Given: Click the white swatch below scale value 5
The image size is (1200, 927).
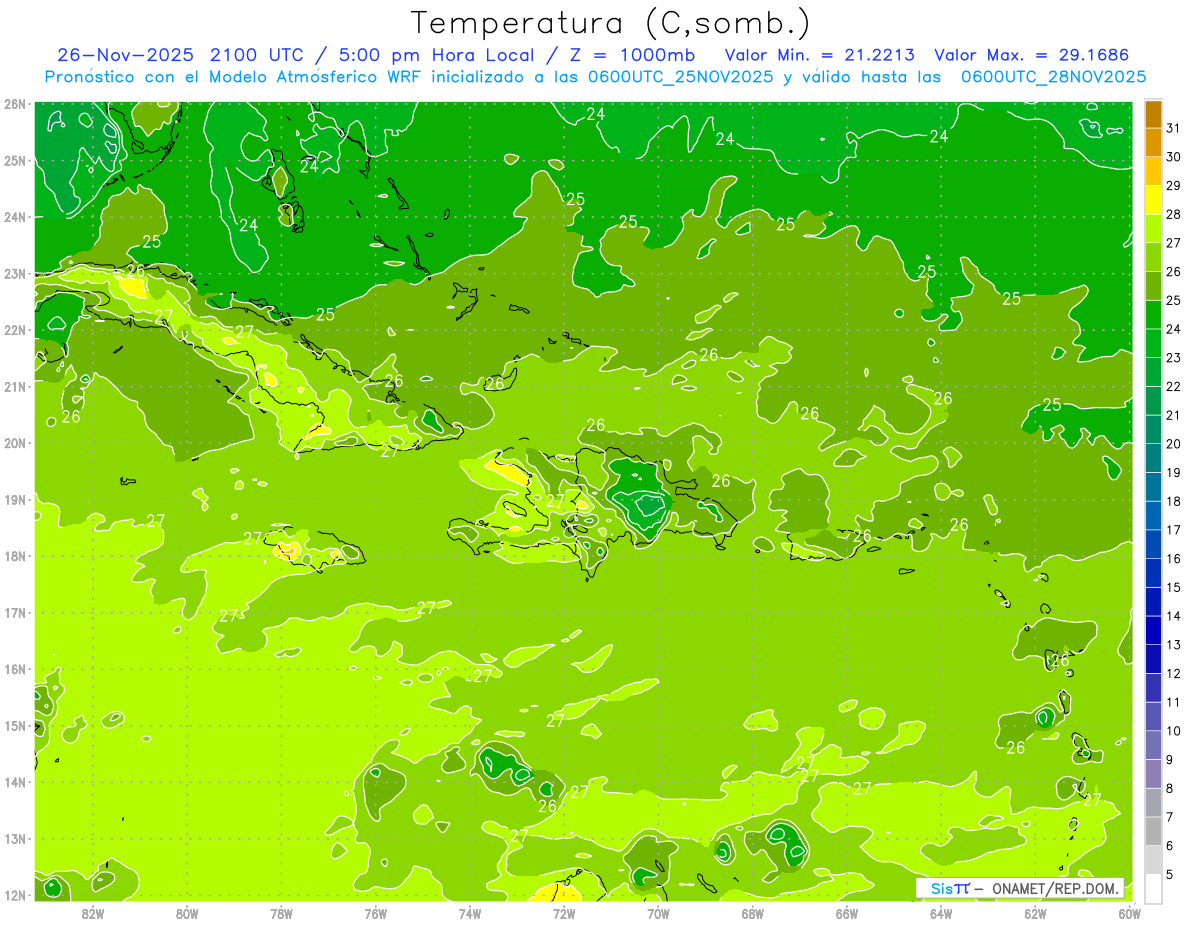Looking at the screenshot, I should coord(1153,888).
